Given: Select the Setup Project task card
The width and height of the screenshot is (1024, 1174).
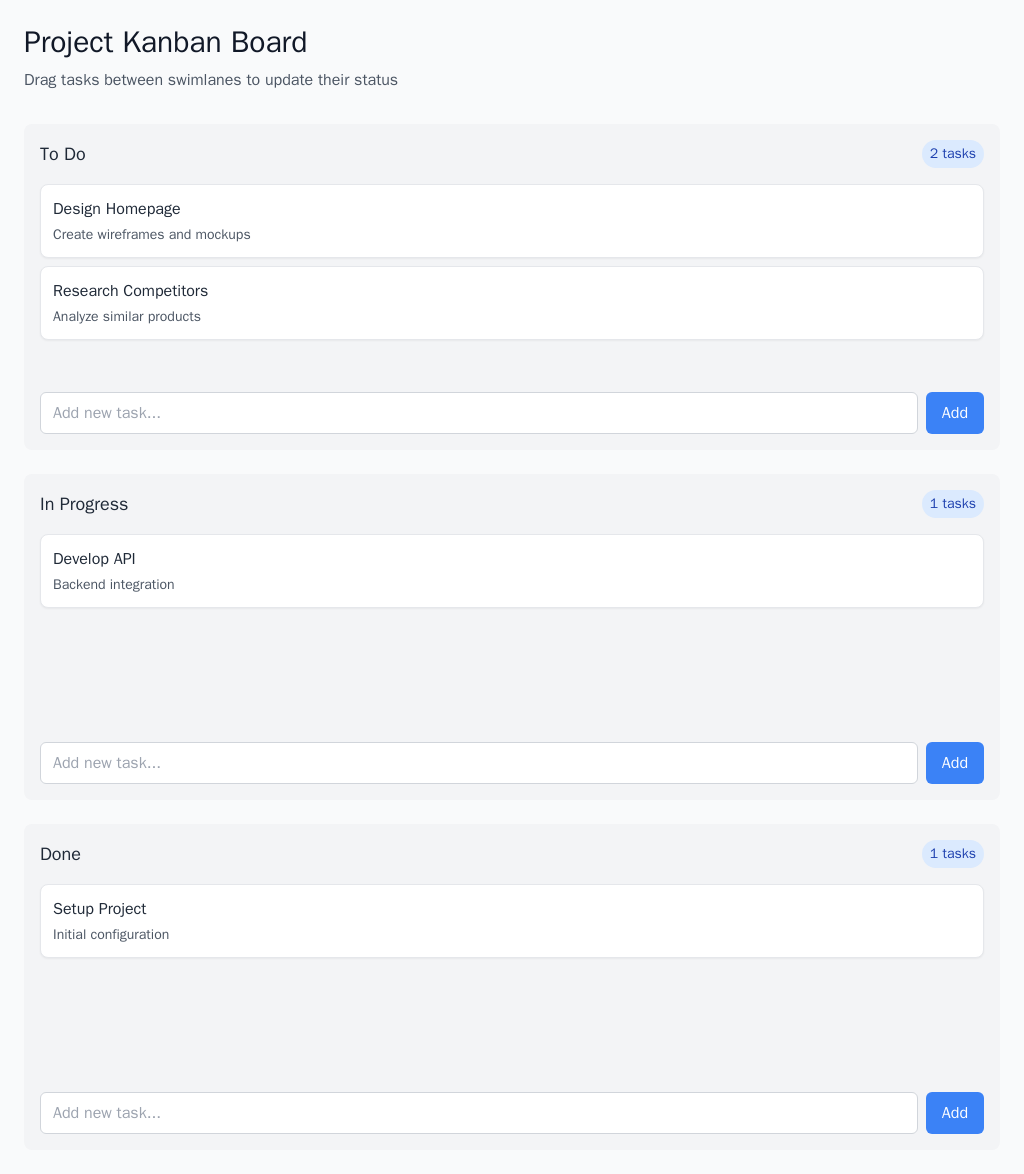Looking at the screenshot, I should (511, 921).
